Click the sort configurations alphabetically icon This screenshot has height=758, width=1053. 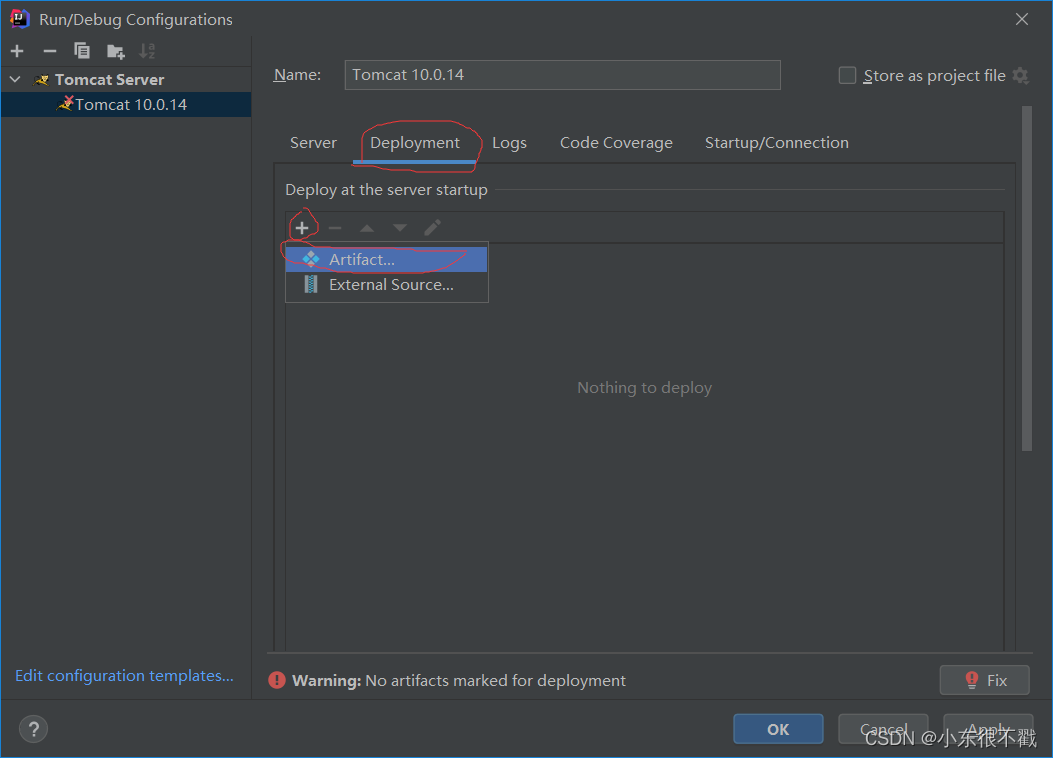pyautogui.click(x=147, y=51)
